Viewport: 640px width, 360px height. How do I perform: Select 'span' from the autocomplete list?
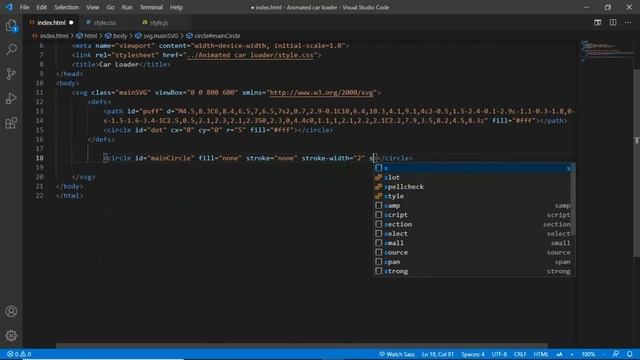473,262
